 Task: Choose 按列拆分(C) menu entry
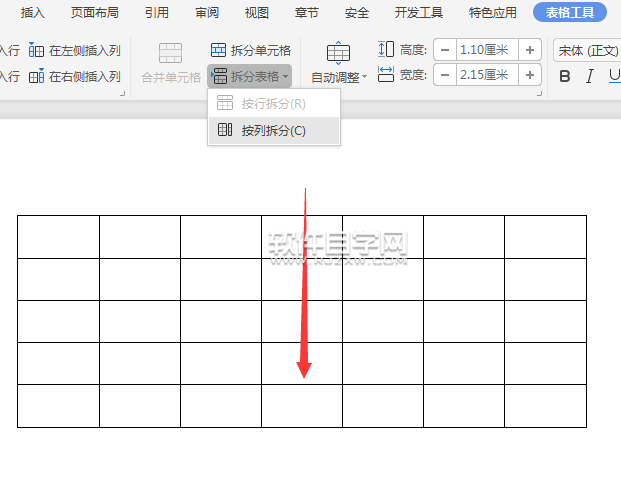274,130
